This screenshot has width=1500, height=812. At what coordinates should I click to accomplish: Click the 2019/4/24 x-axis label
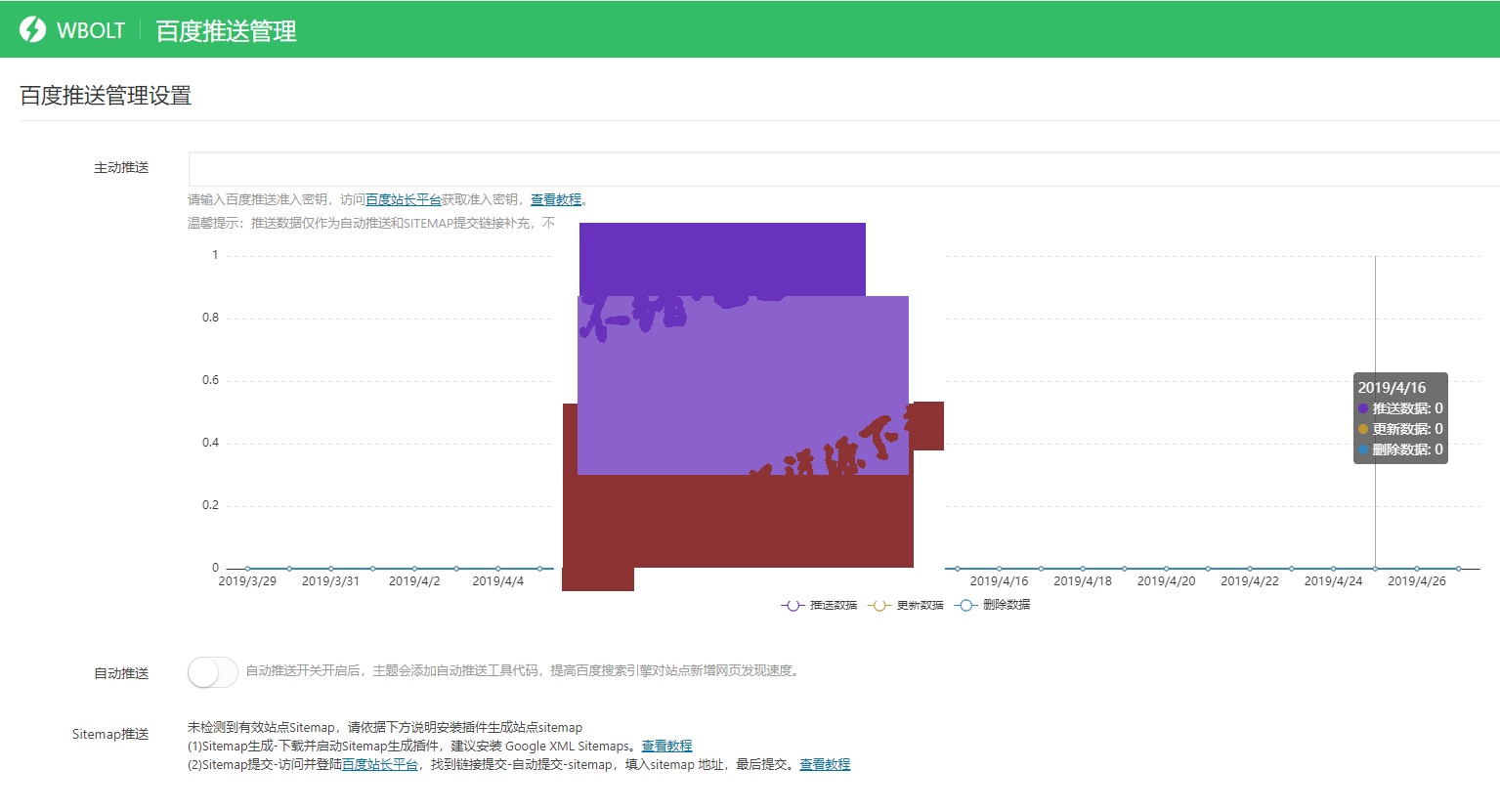click(1333, 581)
